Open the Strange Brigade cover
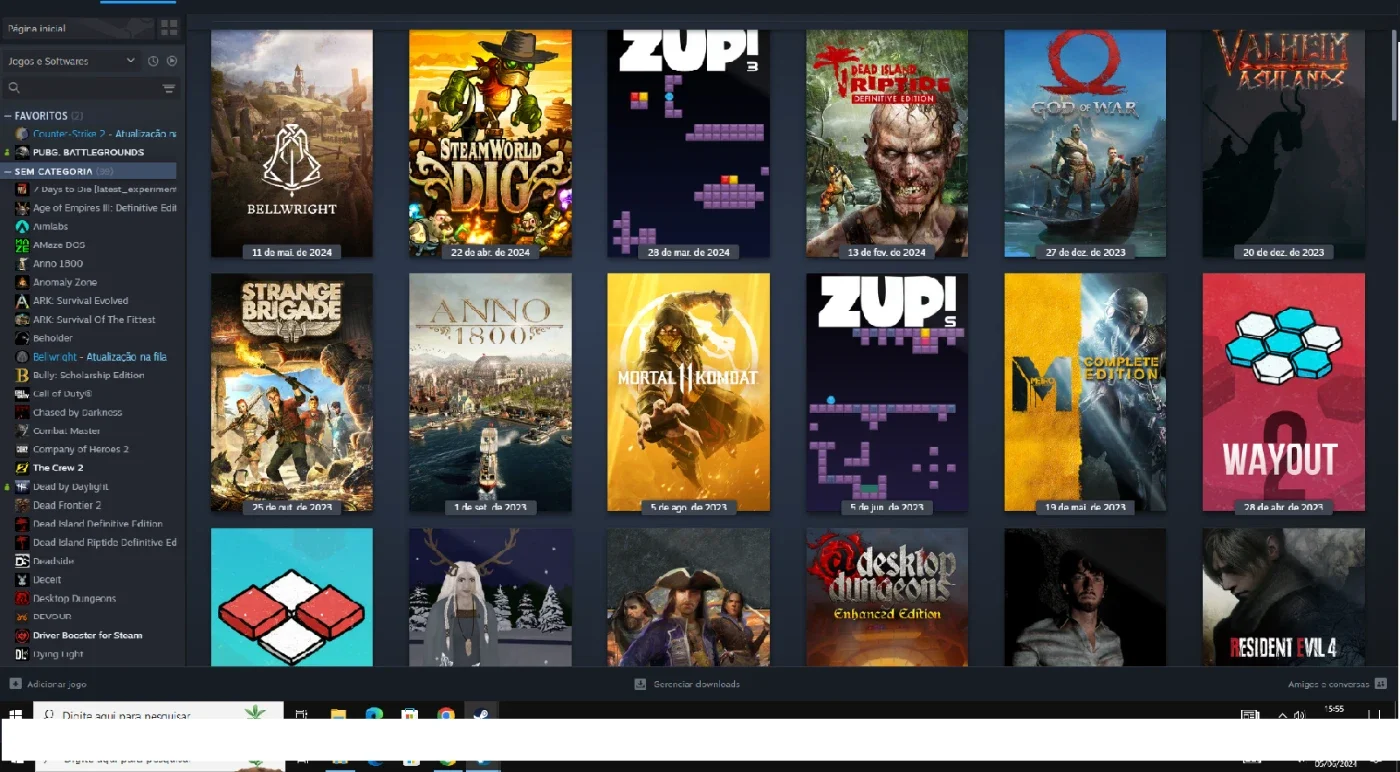The width and height of the screenshot is (1400, 772). coord(292,392)
